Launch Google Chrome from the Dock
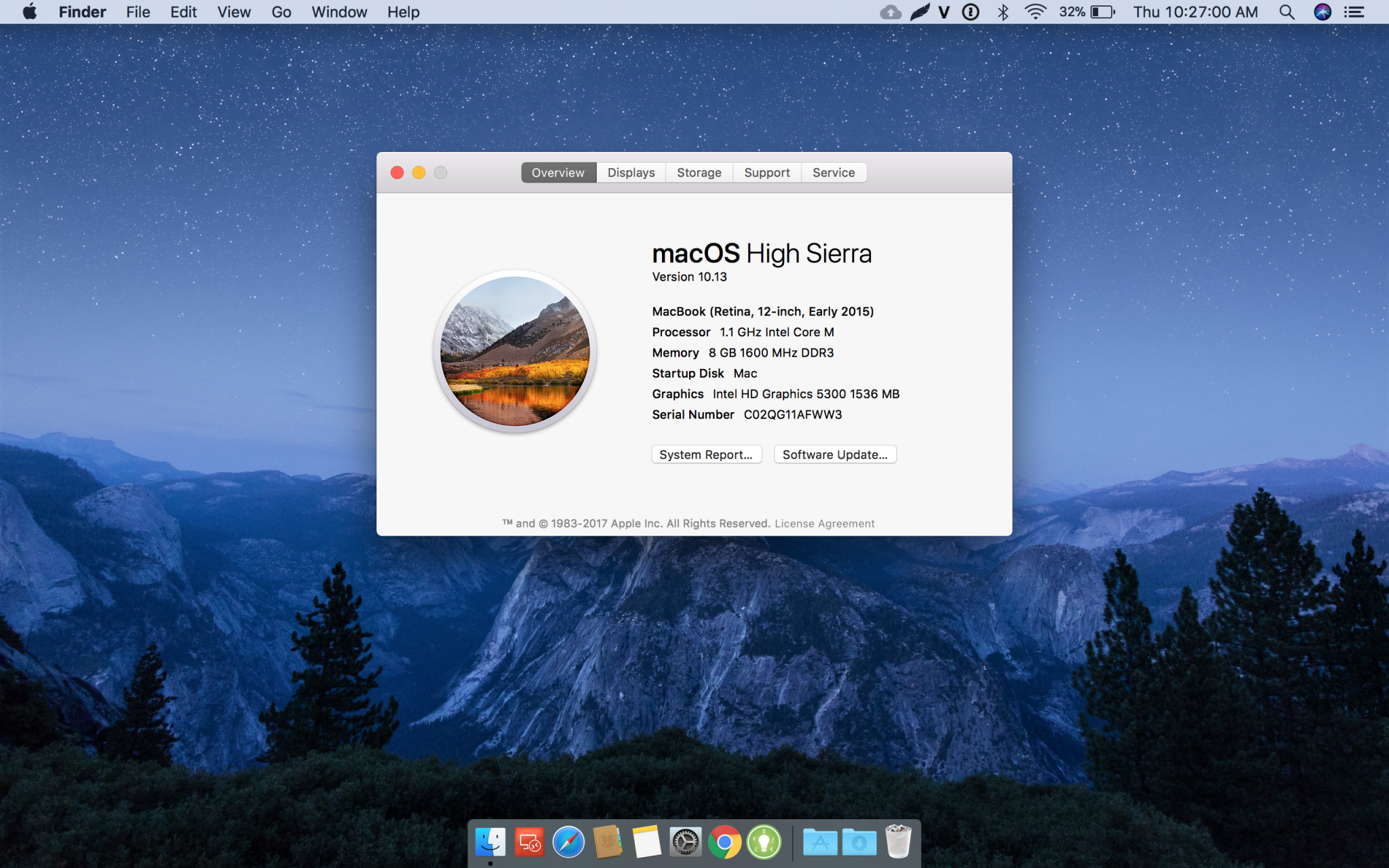 (724, 842)
